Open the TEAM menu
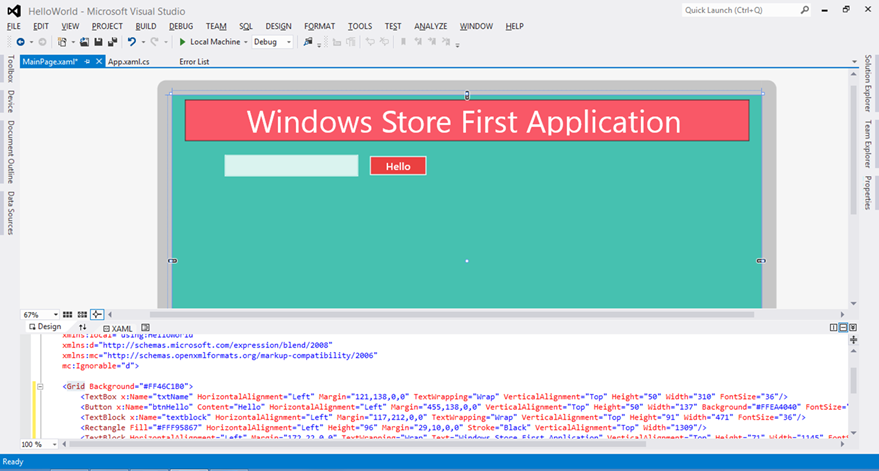 coord(216,26)
